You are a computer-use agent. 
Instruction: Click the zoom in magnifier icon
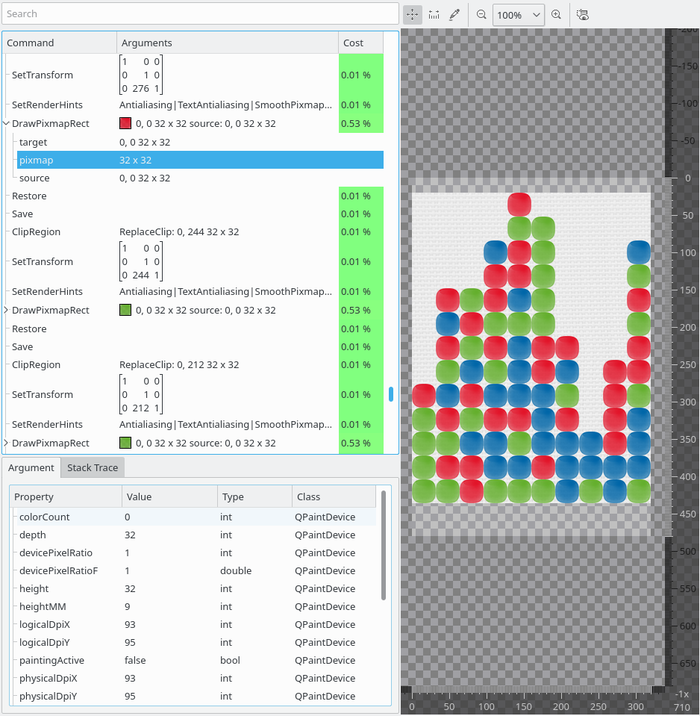pos(557,15)
